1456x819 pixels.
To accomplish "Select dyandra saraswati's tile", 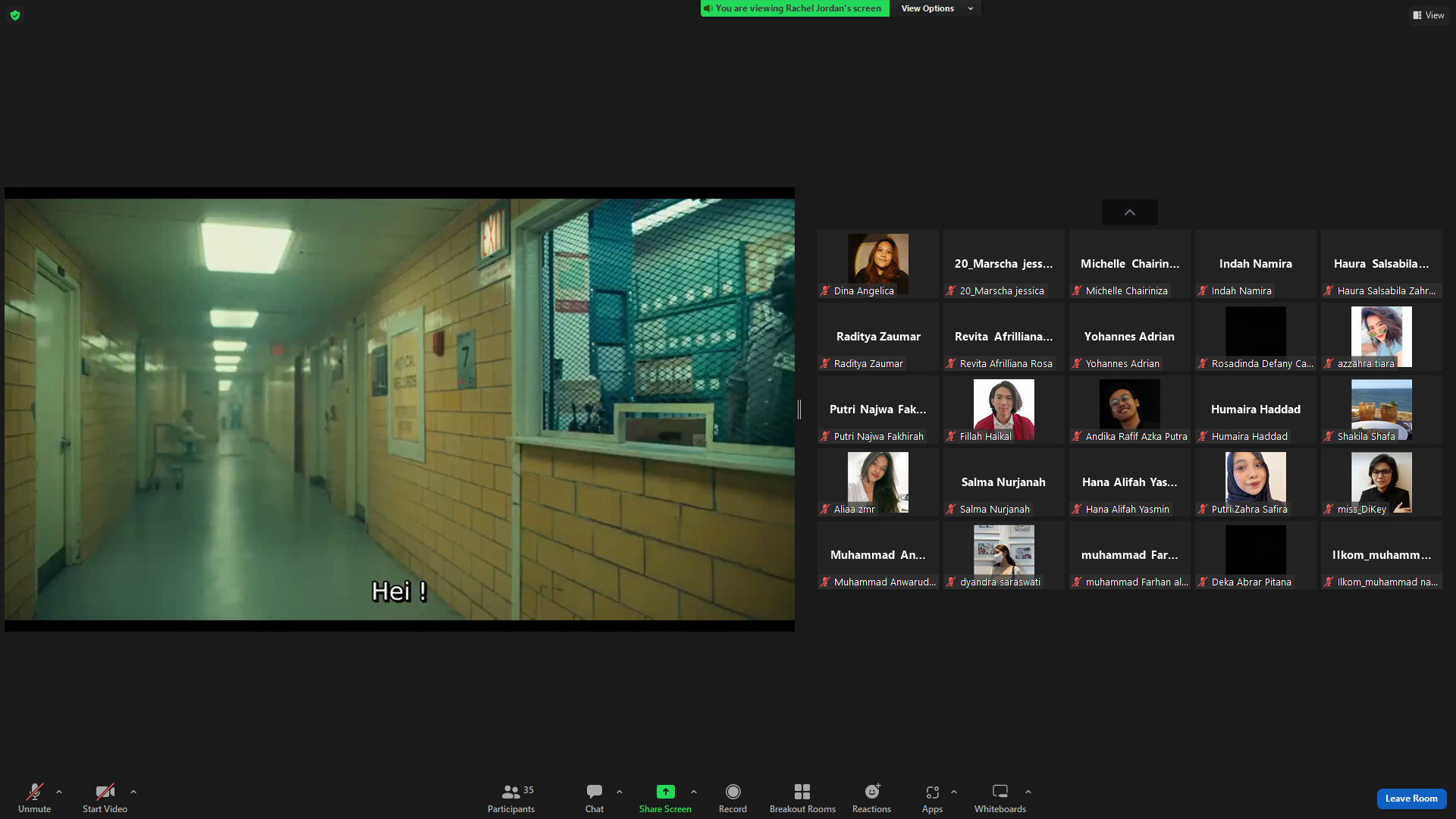I will [x=1004, y=555].
